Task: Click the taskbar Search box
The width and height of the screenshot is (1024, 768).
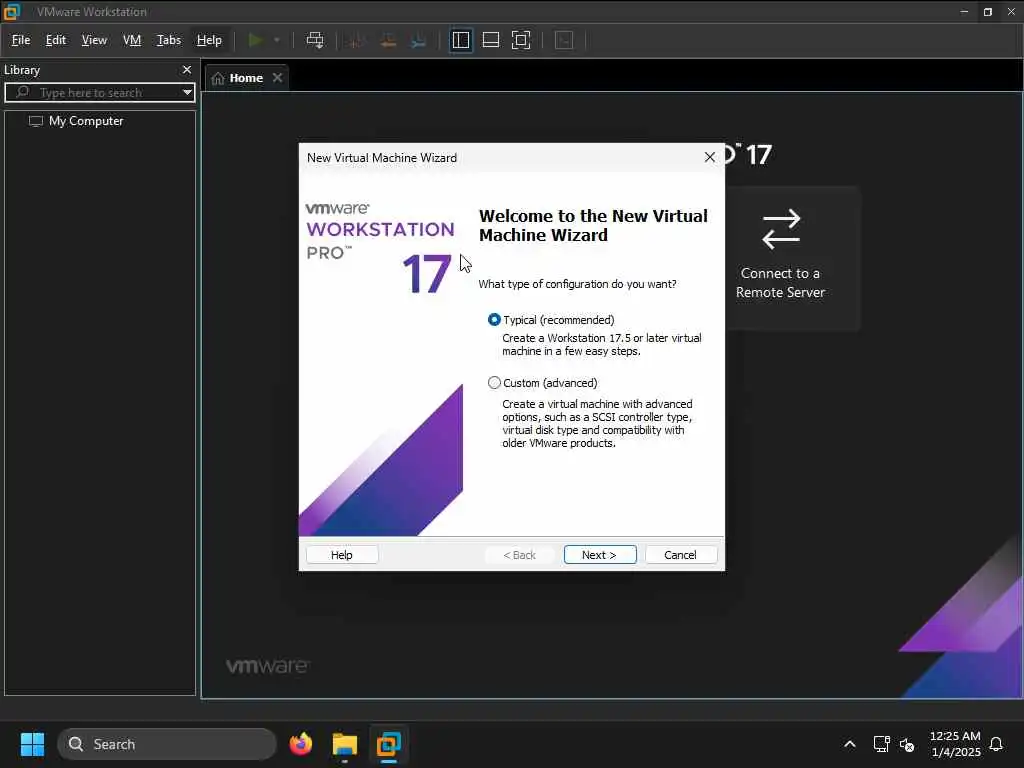Action: point(167,744)
